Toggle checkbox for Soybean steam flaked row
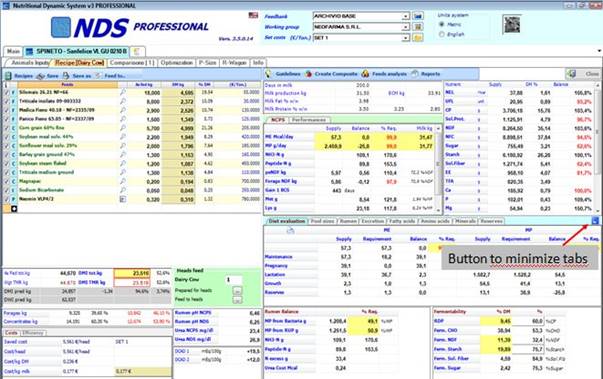 [x=6, y=163]
